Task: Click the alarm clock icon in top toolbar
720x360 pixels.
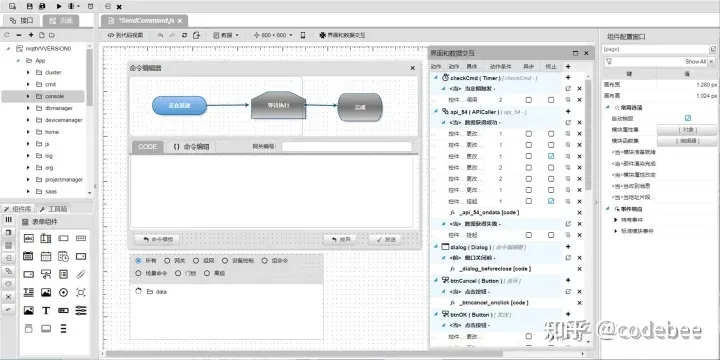Action: coord(90,6)
